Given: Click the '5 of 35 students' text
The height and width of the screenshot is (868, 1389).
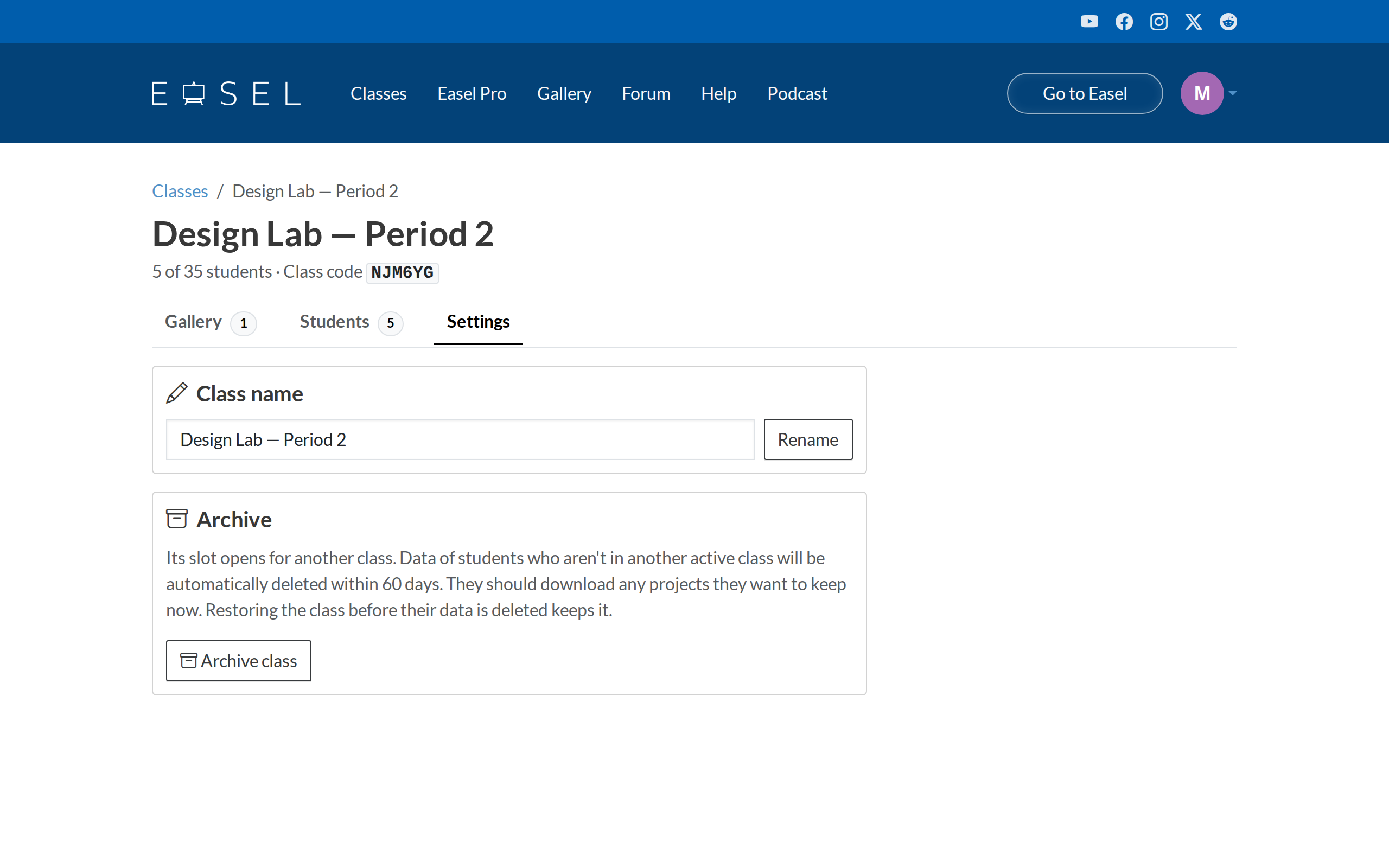Looking at the screenshot, I should point(212,271).
